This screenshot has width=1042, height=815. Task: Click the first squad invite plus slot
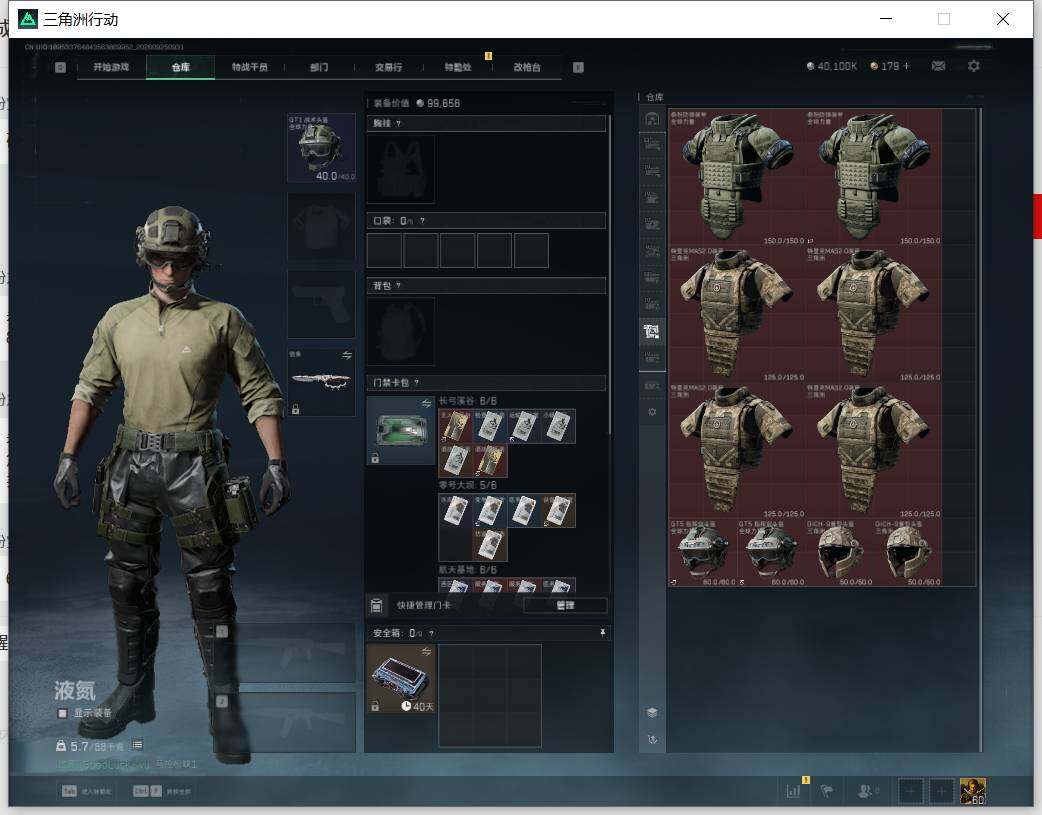tap(910, 791)
